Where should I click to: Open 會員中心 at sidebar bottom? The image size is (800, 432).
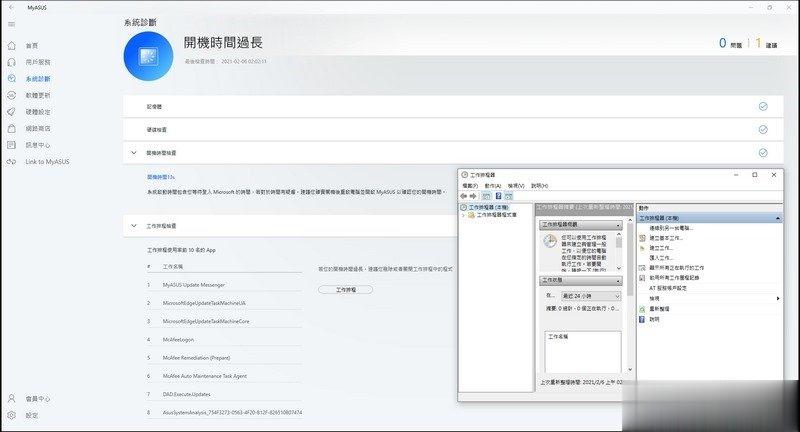38,399
